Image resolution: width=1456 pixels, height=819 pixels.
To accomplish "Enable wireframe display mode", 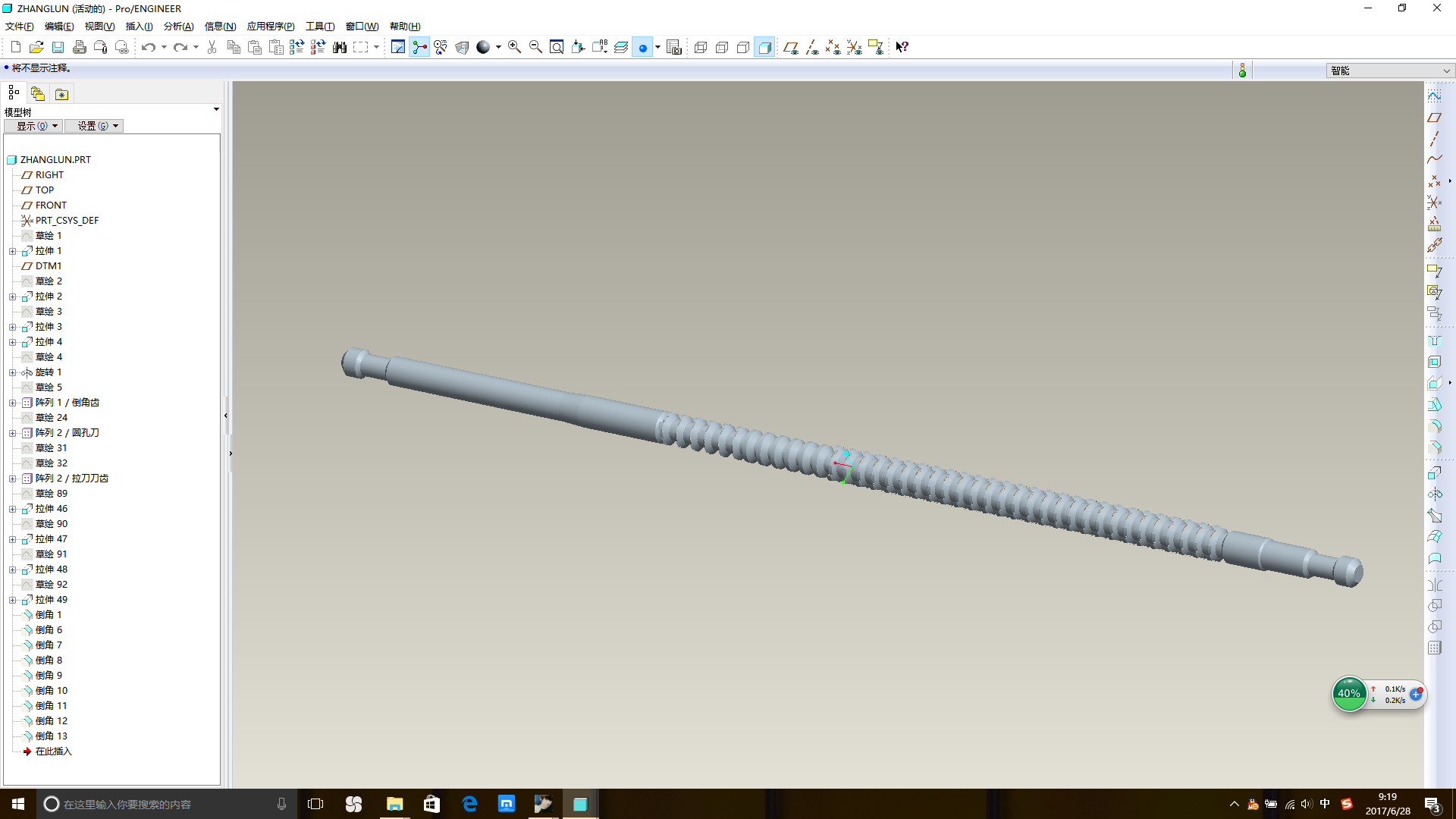I will point(701,47).
